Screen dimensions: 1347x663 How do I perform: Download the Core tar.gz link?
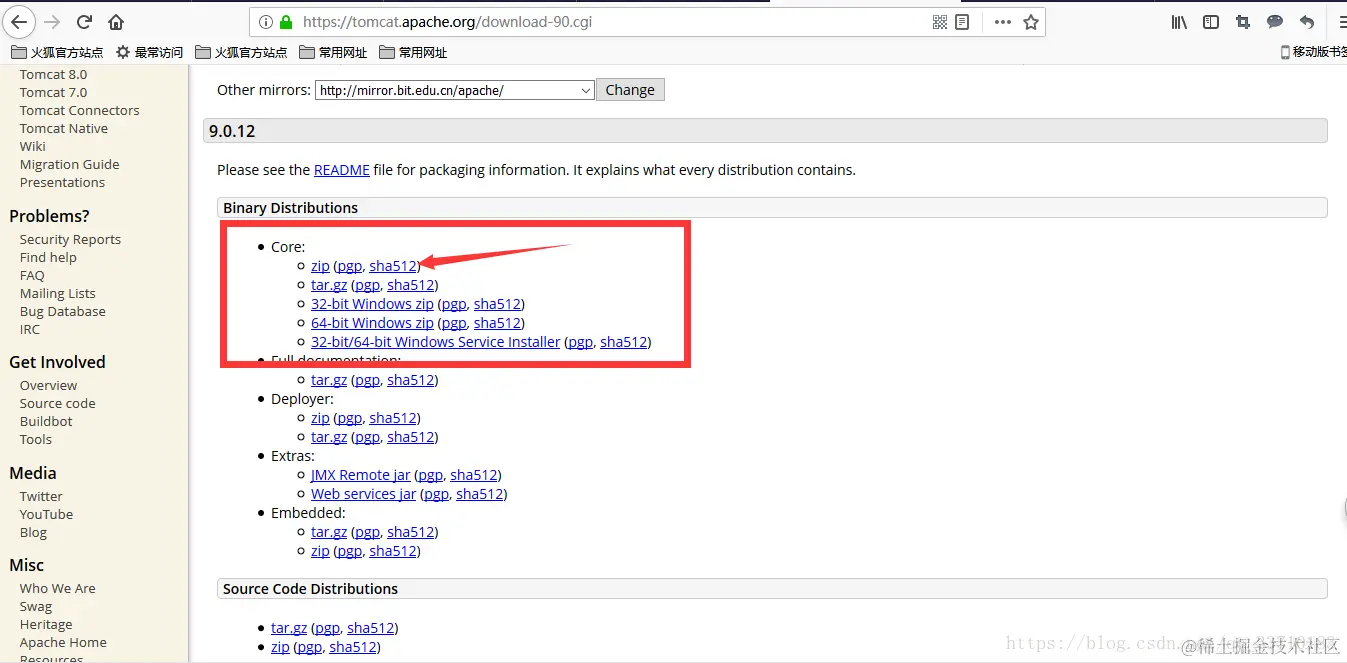pyautogui.click(x=329, y=285)
